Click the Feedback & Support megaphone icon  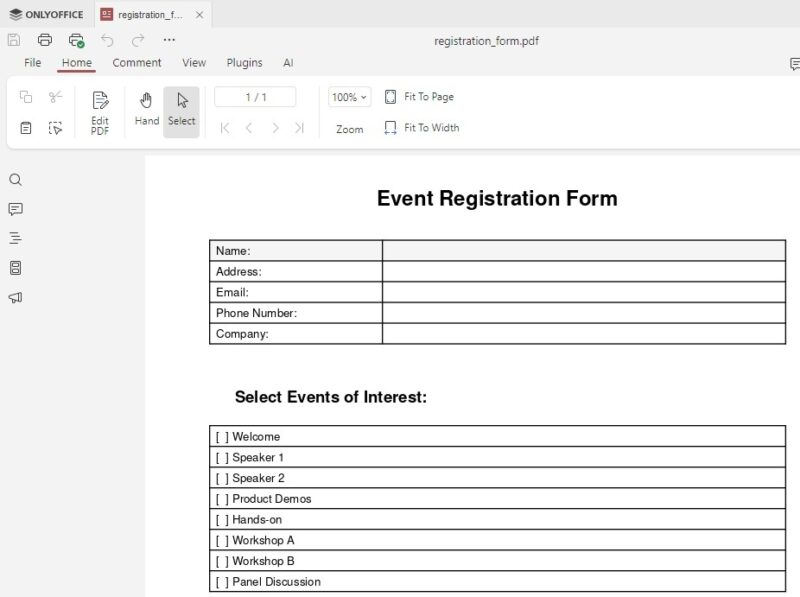coord(15,295)
